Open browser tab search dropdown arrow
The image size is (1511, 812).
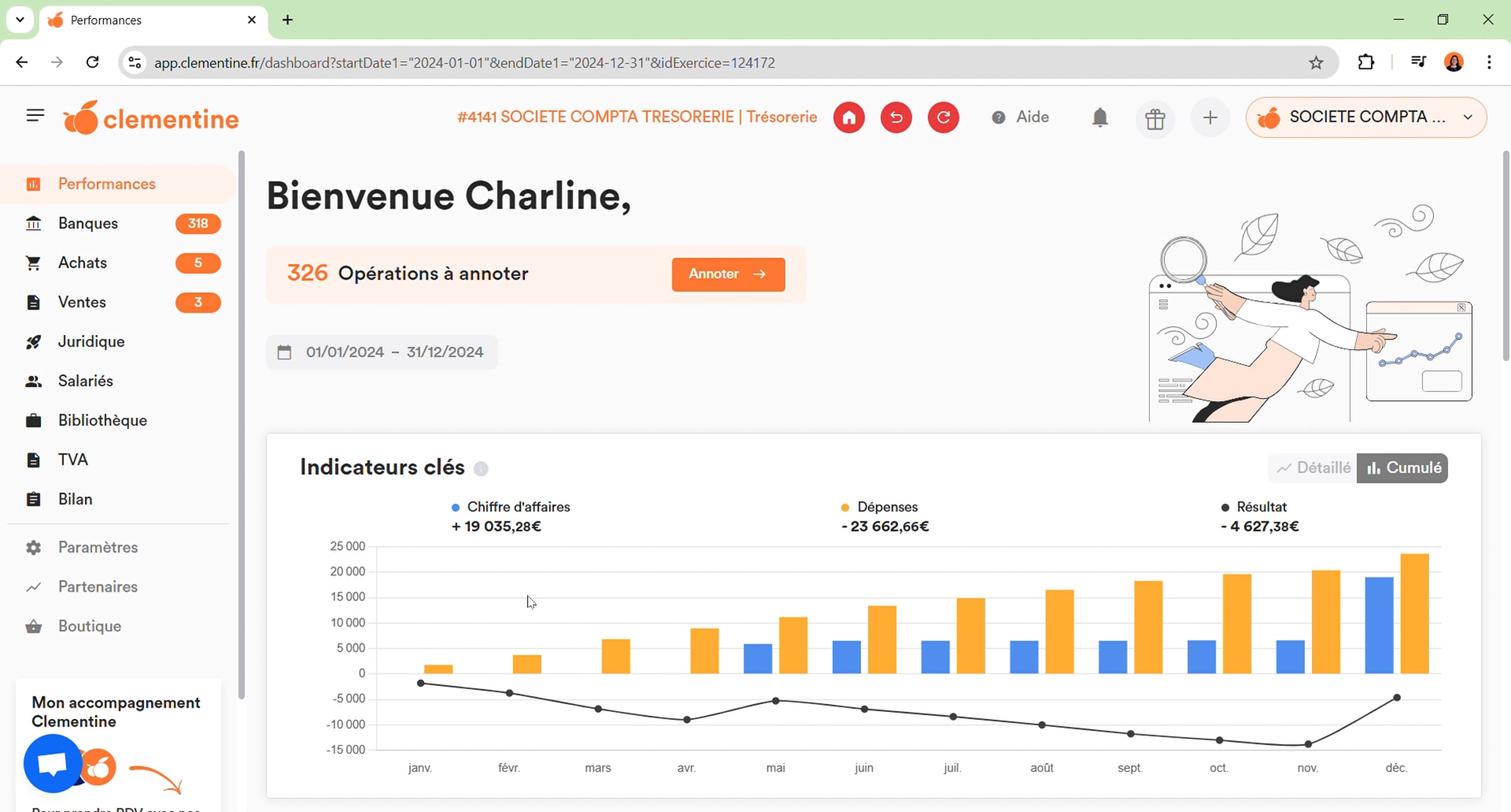pyautogui.click(x=20, y=20)
